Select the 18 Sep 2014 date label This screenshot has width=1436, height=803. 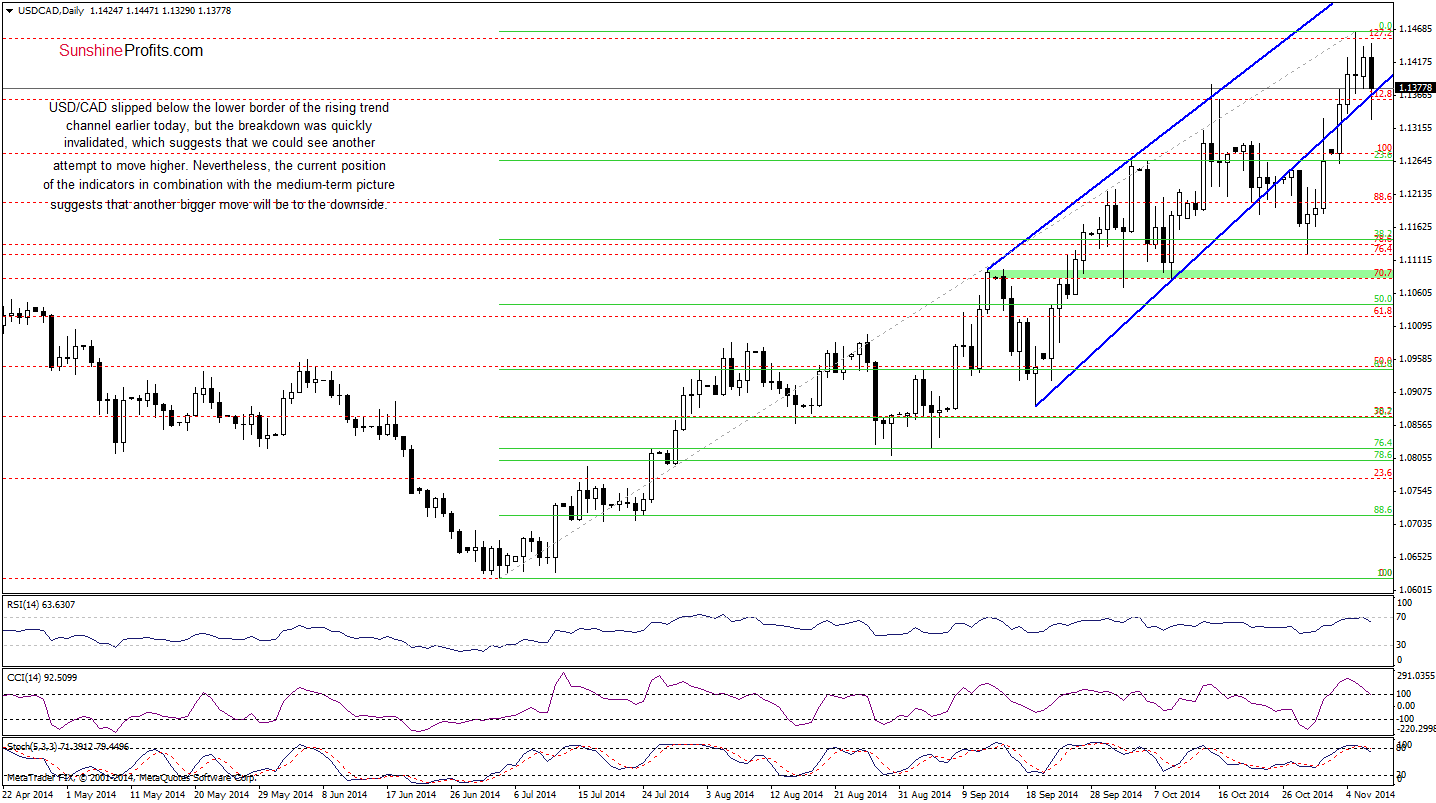1052,796
